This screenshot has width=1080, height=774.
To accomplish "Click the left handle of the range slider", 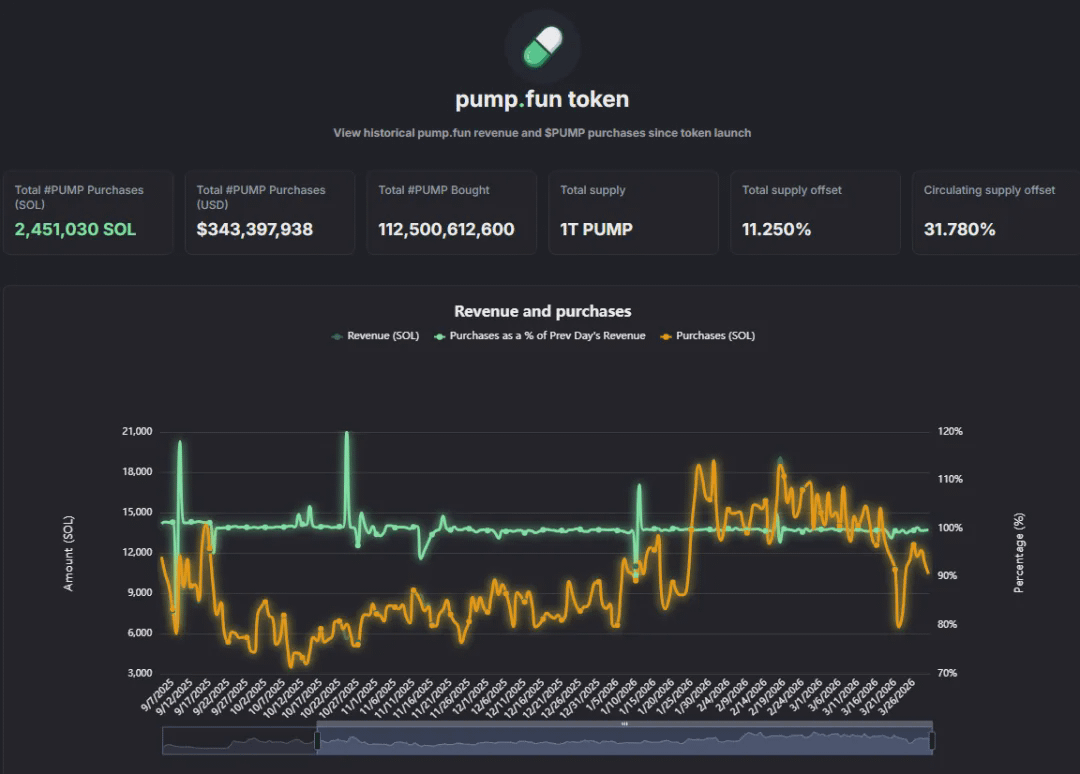I will (318, 741).
